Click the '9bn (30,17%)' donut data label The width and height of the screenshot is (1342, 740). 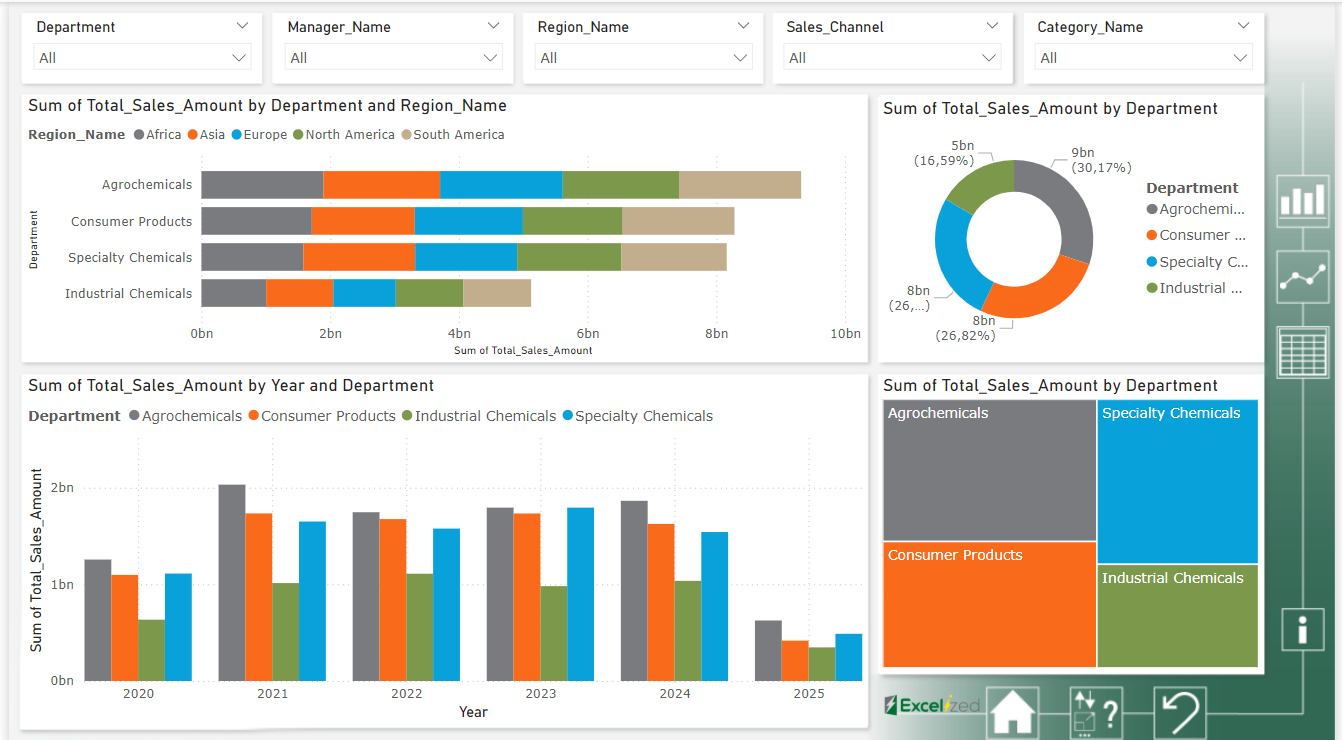tap(1101, 160)
